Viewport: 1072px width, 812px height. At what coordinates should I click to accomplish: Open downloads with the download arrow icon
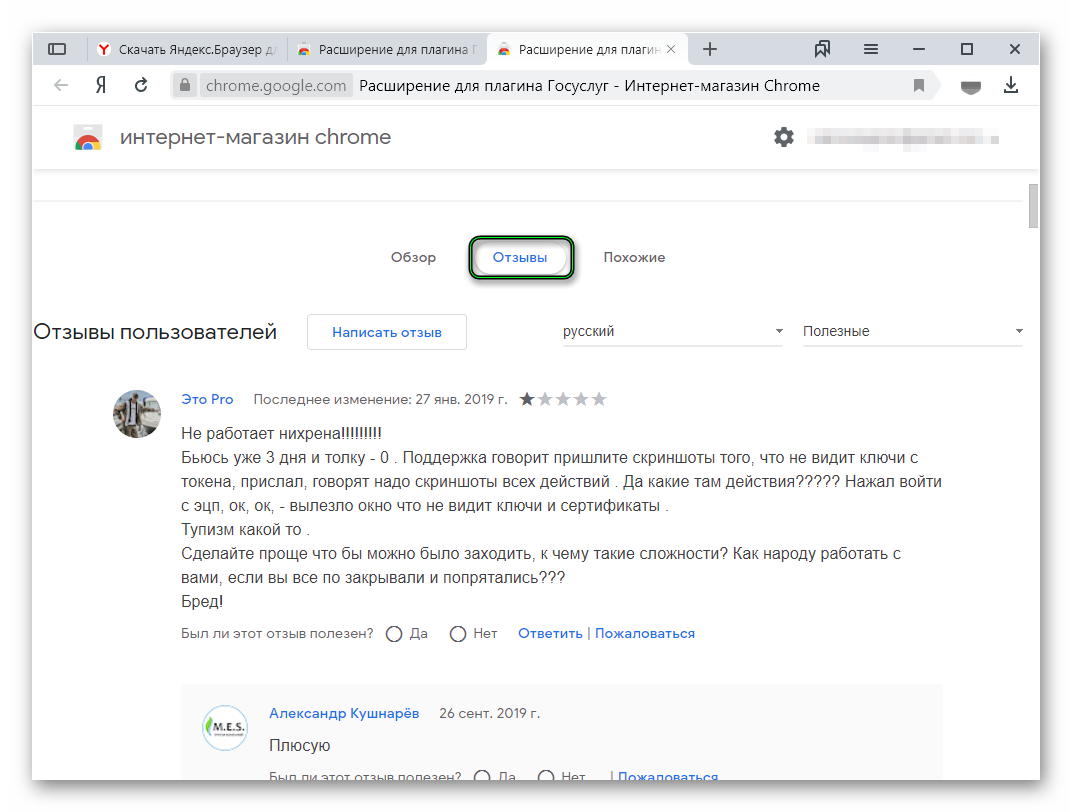point(1011,85)
